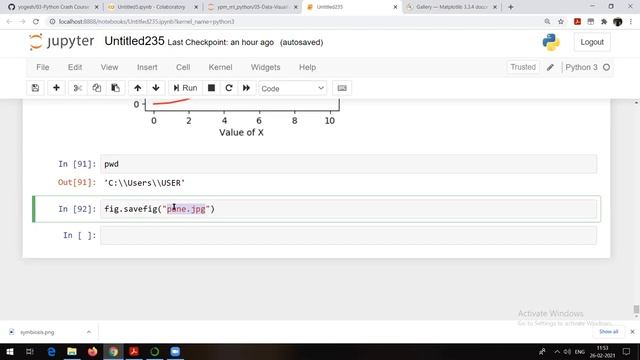Close the Untitled235 browser tab
This screenshot has height=360, width=640.
pos(395,7)
